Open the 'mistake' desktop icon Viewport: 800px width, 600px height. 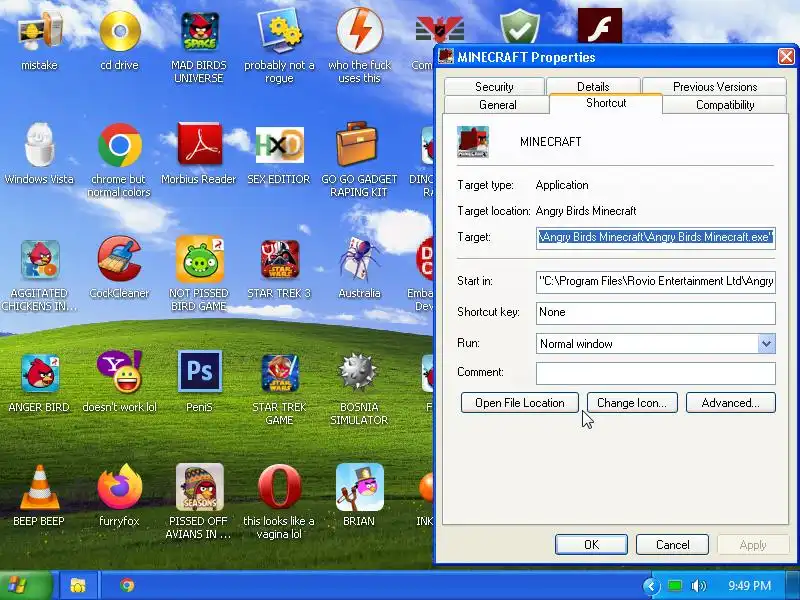pos(40,31)
